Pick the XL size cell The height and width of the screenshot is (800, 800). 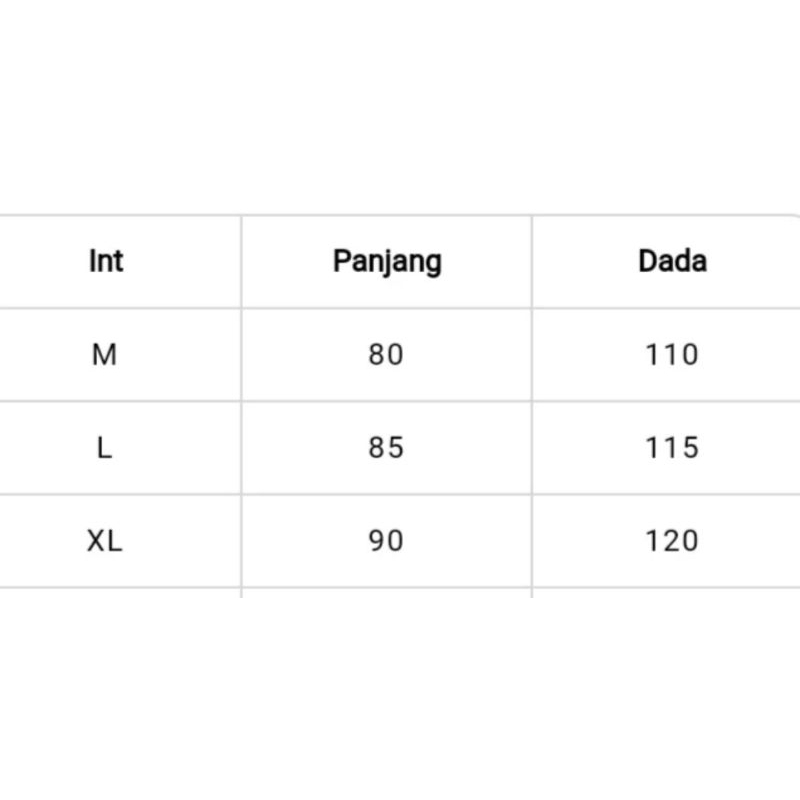click(x=104, y=541)
